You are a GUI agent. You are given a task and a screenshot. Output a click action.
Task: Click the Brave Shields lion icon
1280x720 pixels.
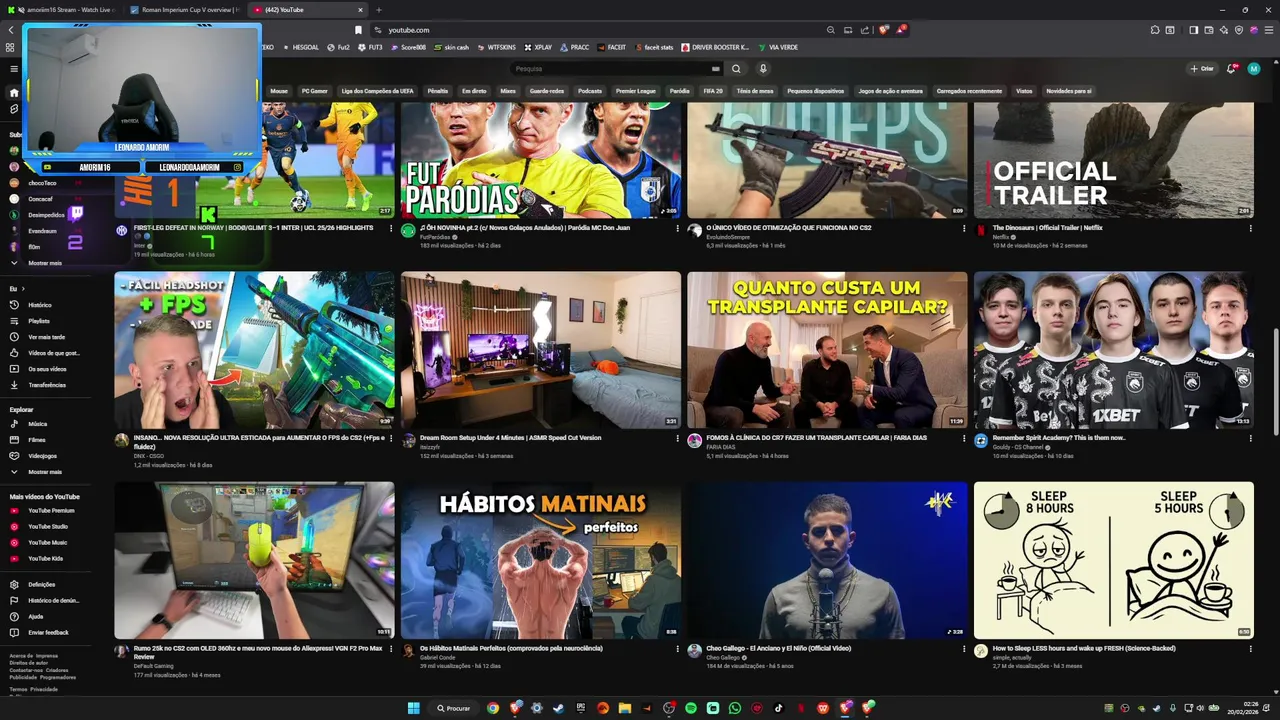tap(883, 30)
